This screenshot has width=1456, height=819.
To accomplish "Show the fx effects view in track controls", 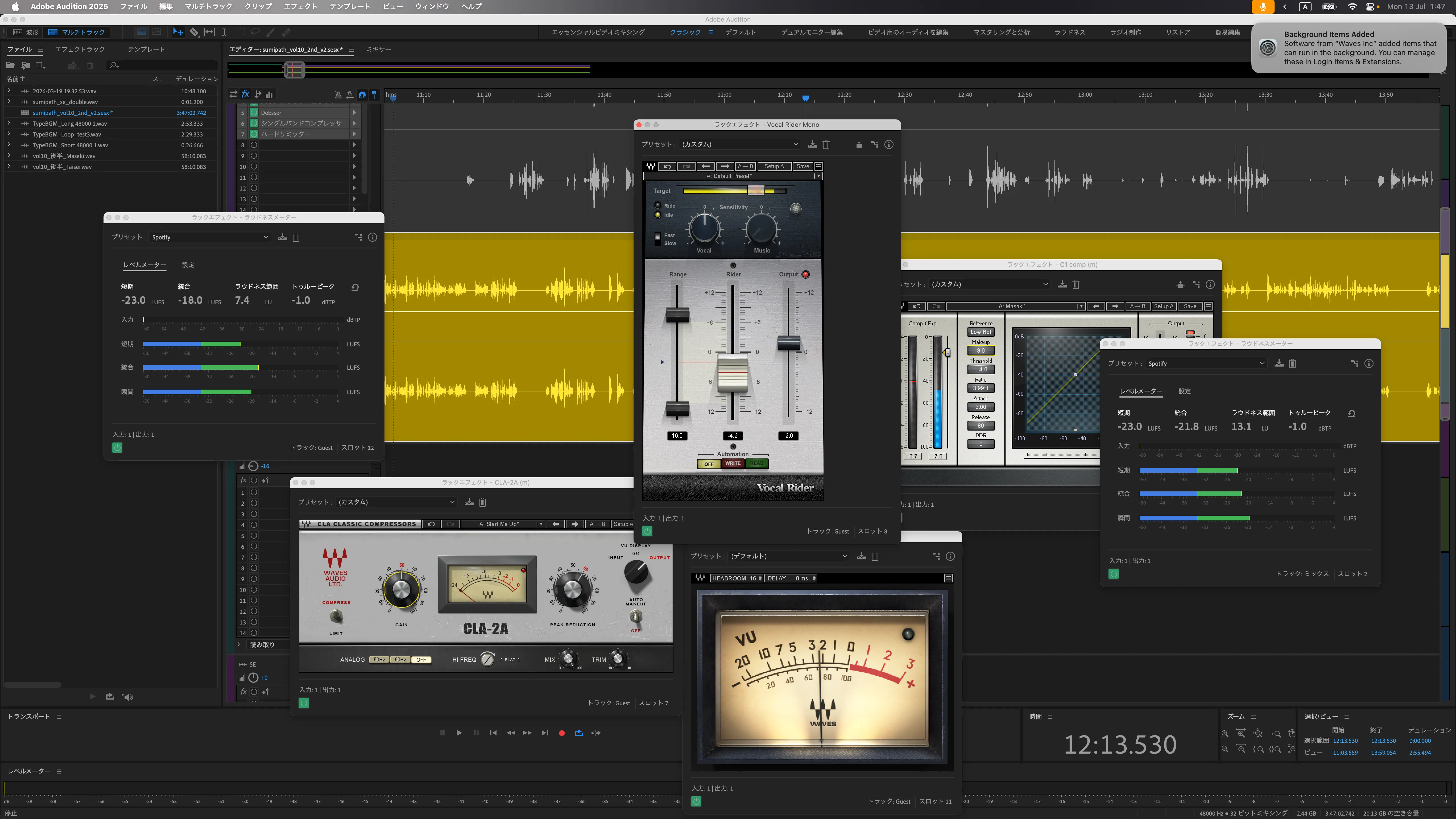I will (245, 94).
